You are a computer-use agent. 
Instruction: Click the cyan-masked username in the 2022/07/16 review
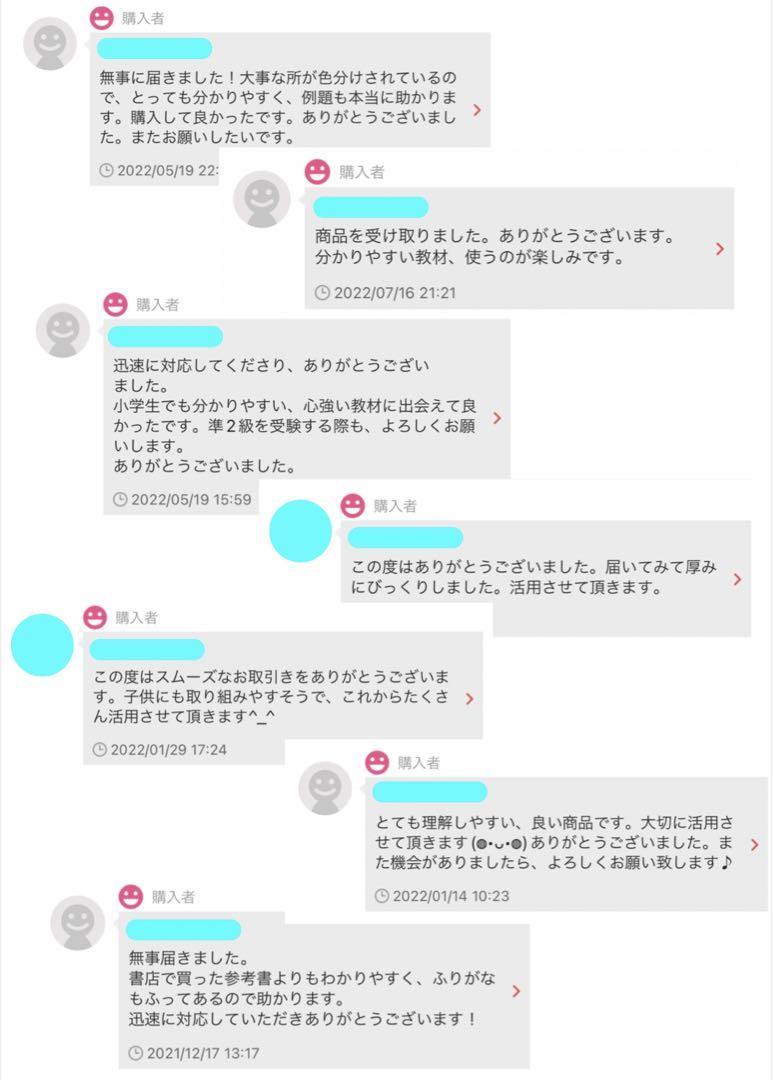371,207
